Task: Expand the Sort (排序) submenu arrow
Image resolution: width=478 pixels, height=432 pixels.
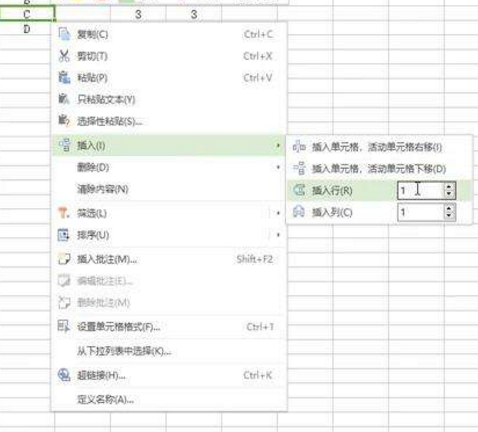Action: (278, 235)
